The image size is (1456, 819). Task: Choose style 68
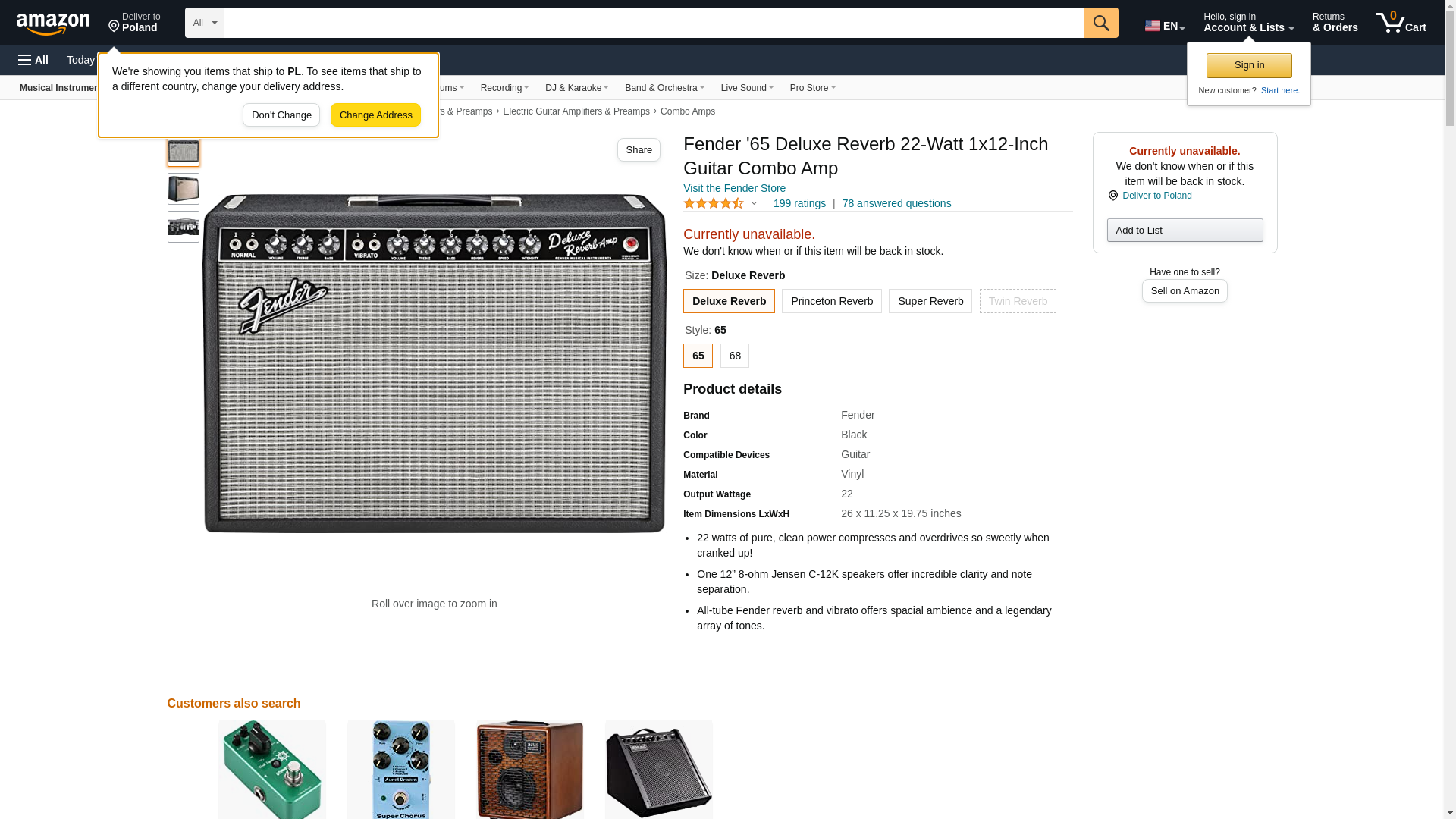click(734, 356)
